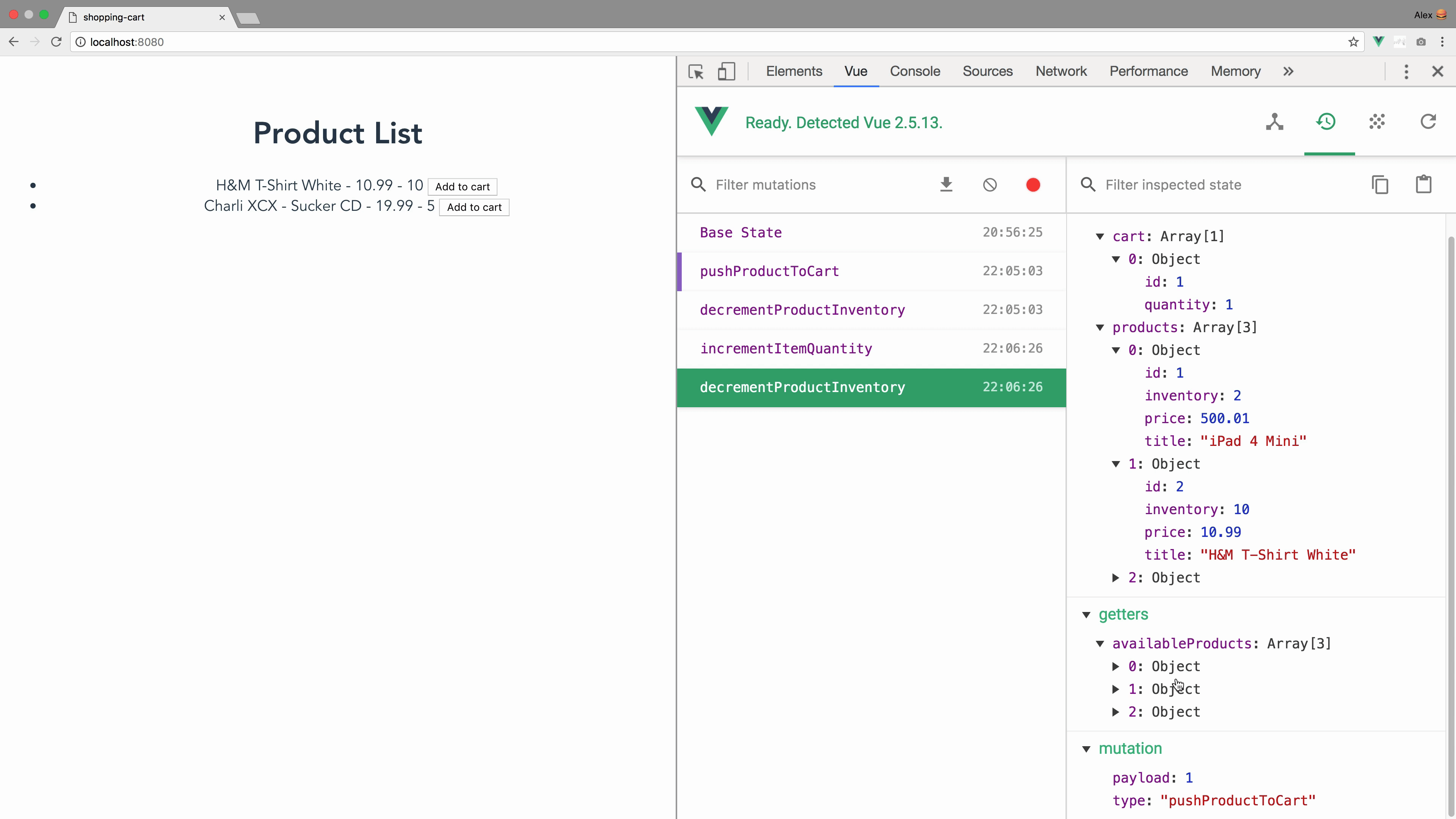Collapse the mutation section

tap(1086, 749)
